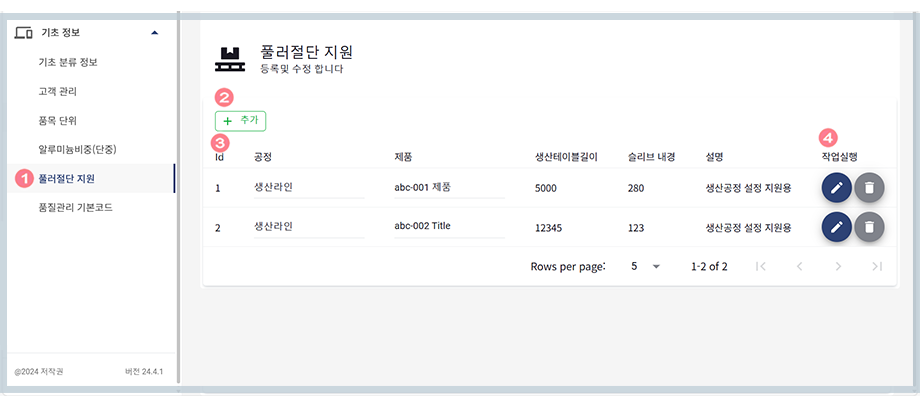Select 풀러절단 지원 sidebar item
The width and height of the screenshot is (920, 400).
pos(67,179)
